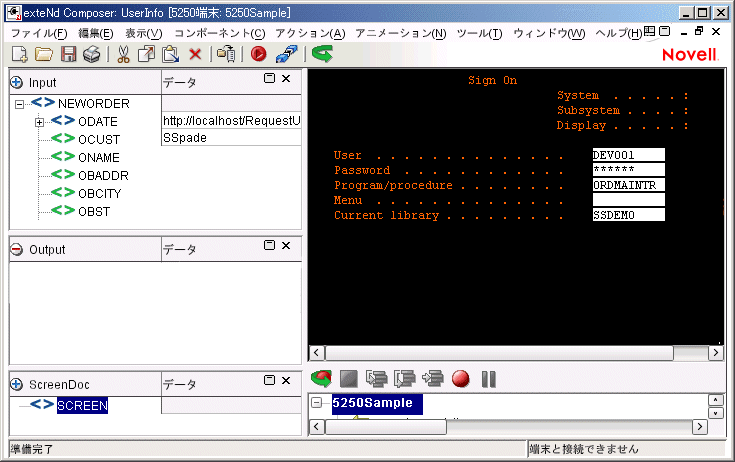Select the ONAME tree item
Image resolution: width=735 pixels, height=462 pixels.
click(98, 157)
